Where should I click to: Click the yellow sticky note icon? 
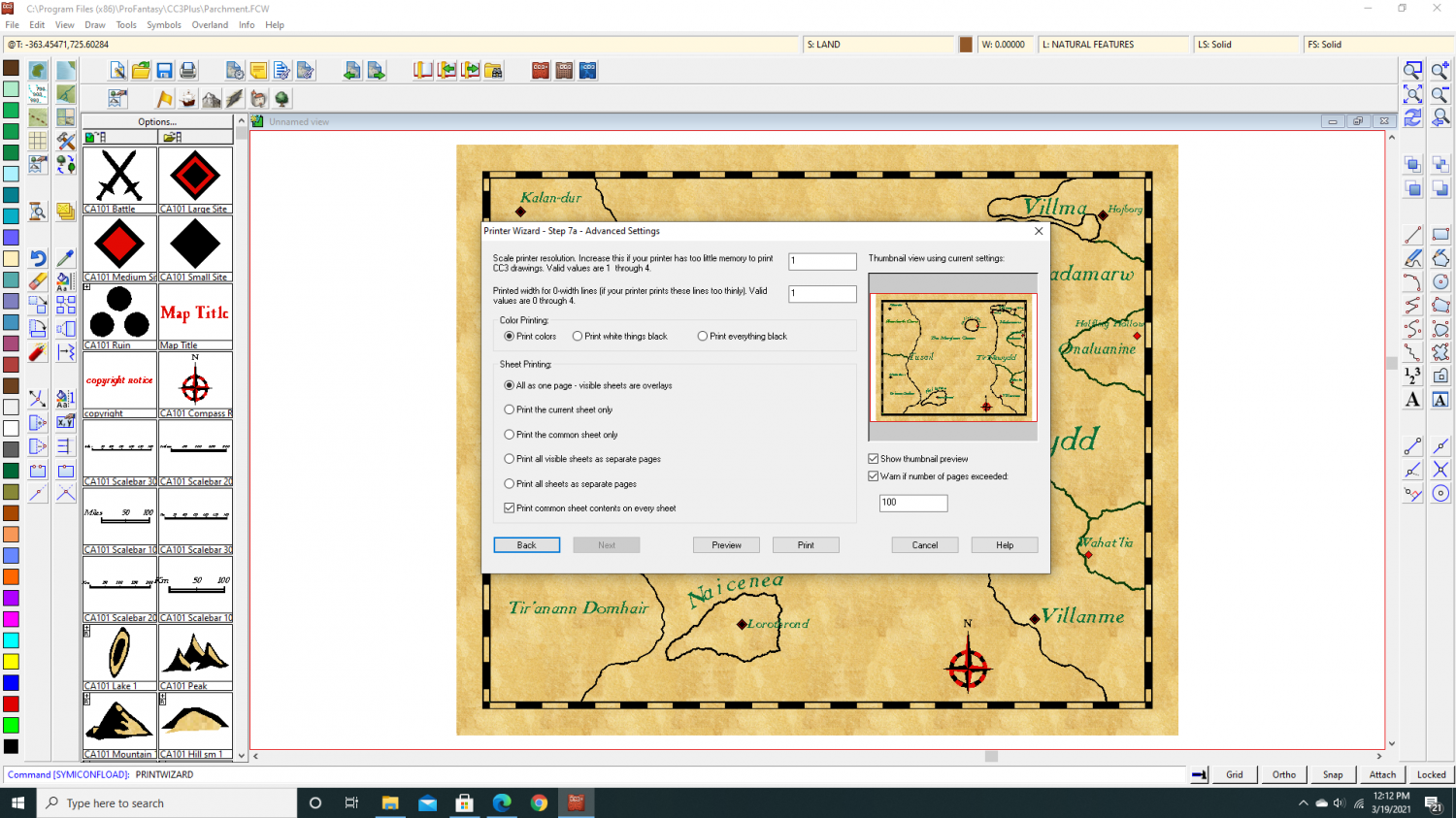(258, 71)
